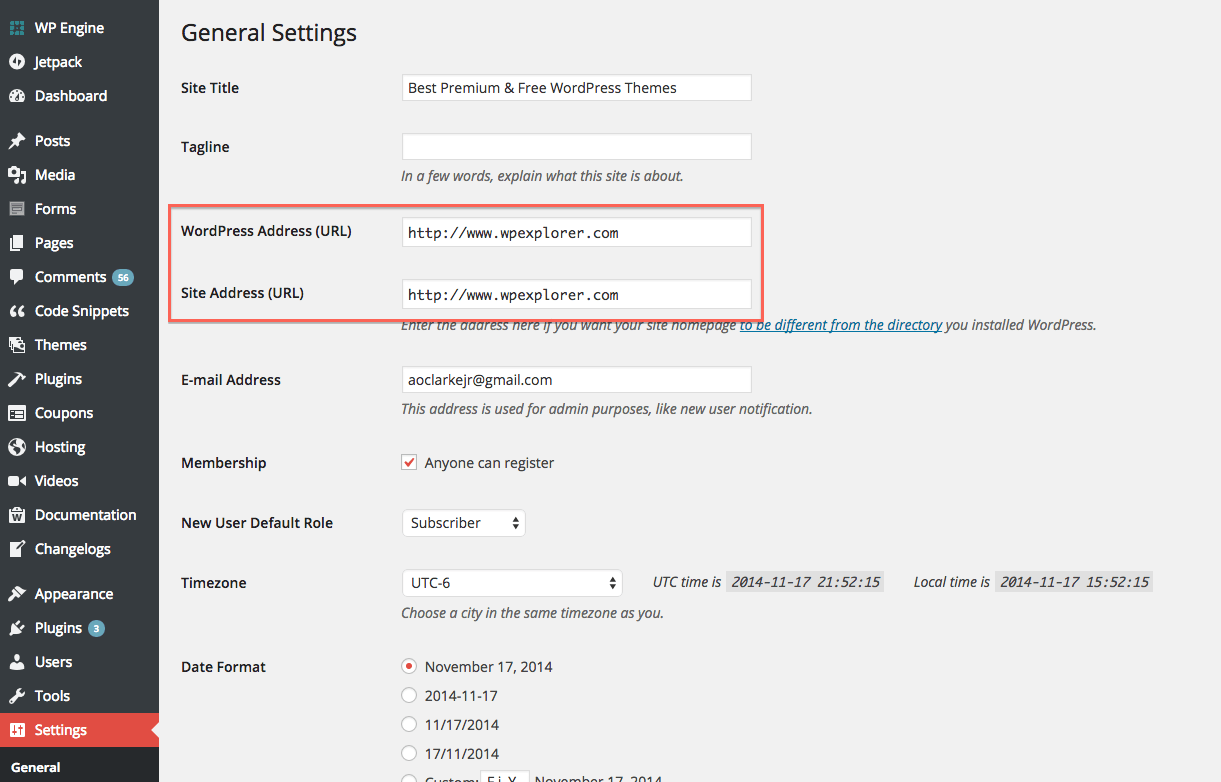The width and height of the screenshot is (1221, 782).
Task: Open Dashboard via its gauge icon
Action: pos(17,96)
